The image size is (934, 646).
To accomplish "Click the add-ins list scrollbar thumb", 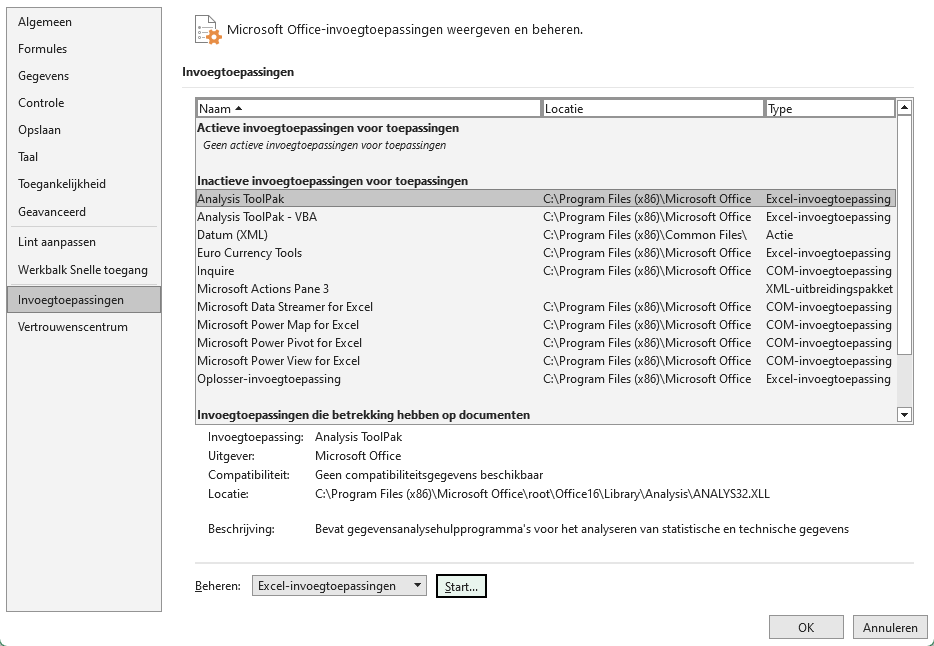I will (904, 235).
